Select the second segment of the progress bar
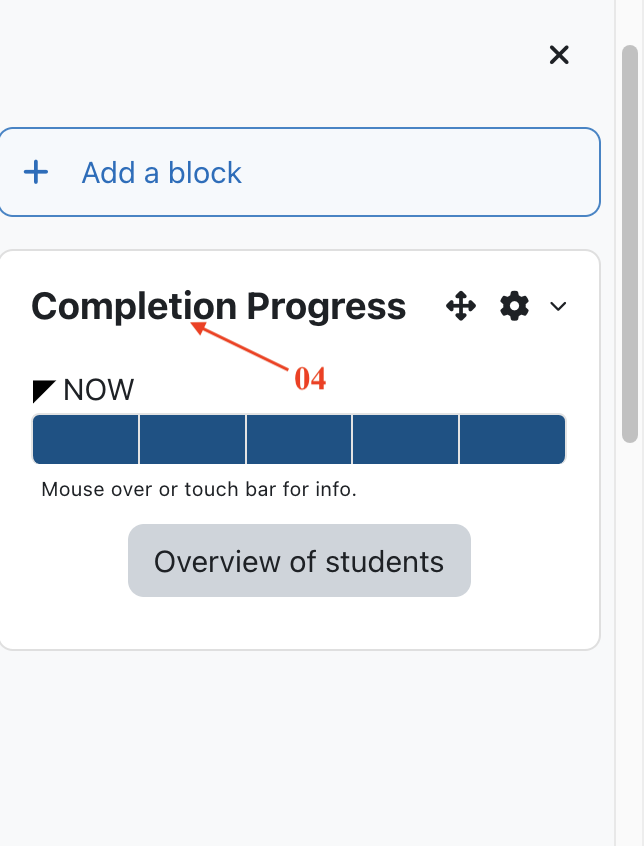 coord(193,439)
